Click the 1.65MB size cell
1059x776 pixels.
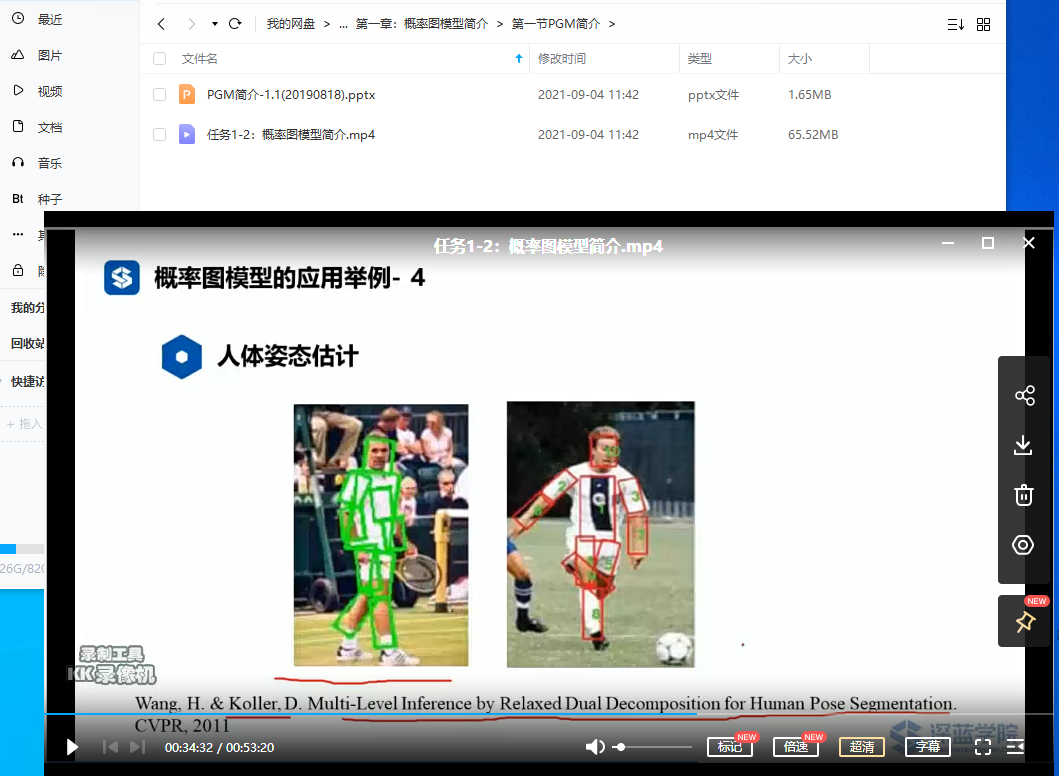pos(809,95)
